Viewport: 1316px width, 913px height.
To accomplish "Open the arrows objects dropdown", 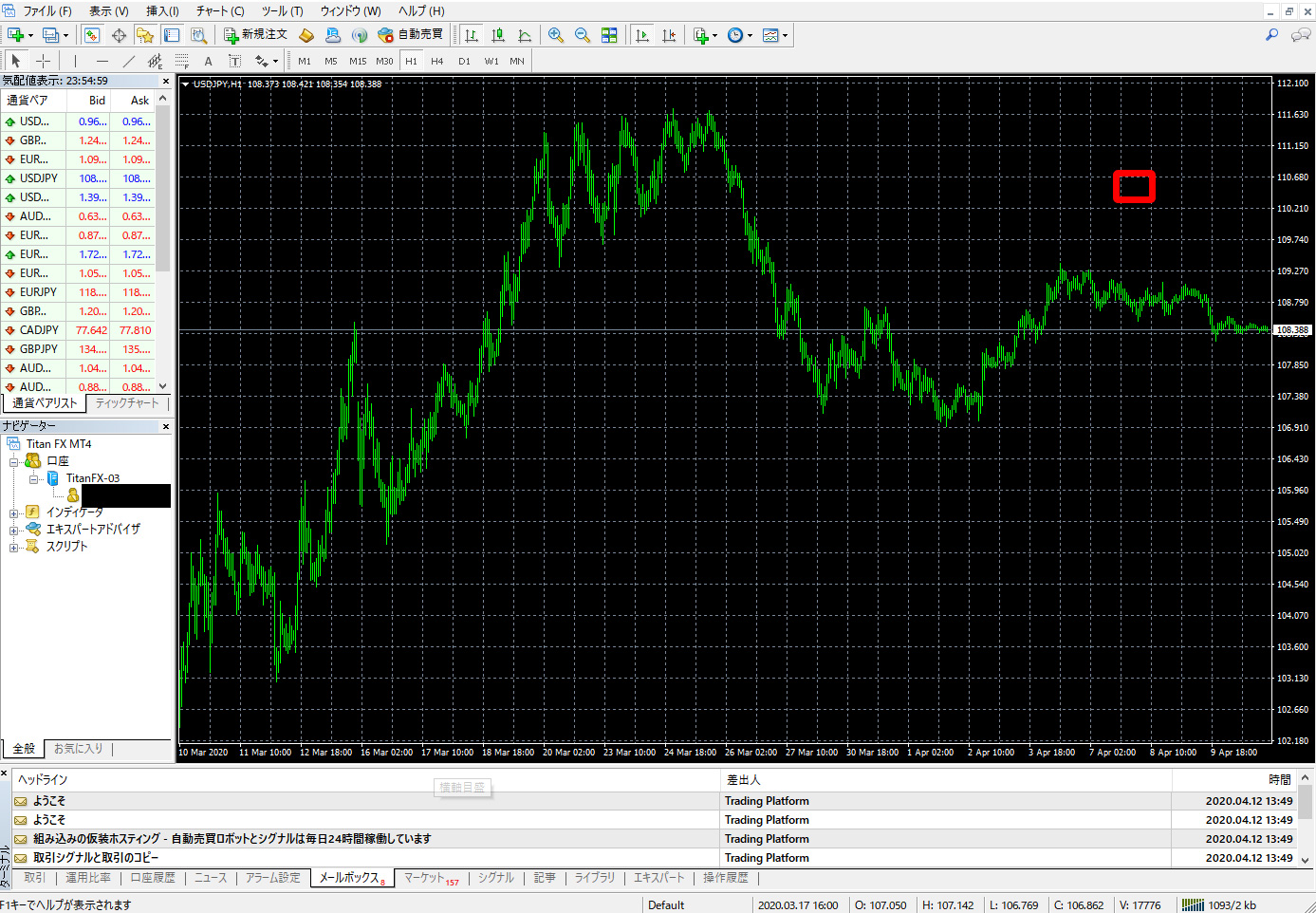I will (275, 61).
